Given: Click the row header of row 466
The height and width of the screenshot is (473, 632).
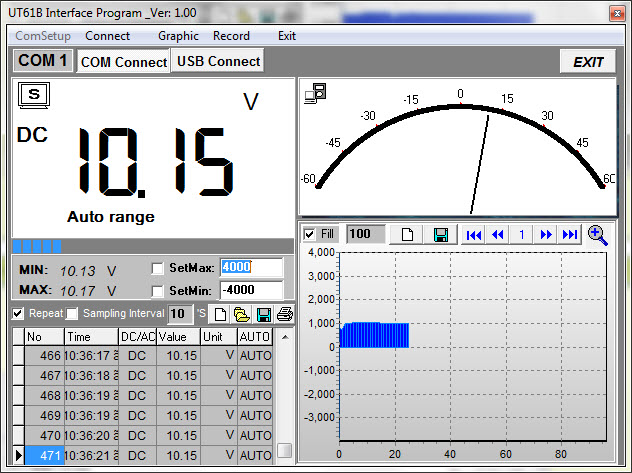Looking at the screenshot, I should (19, 356).
